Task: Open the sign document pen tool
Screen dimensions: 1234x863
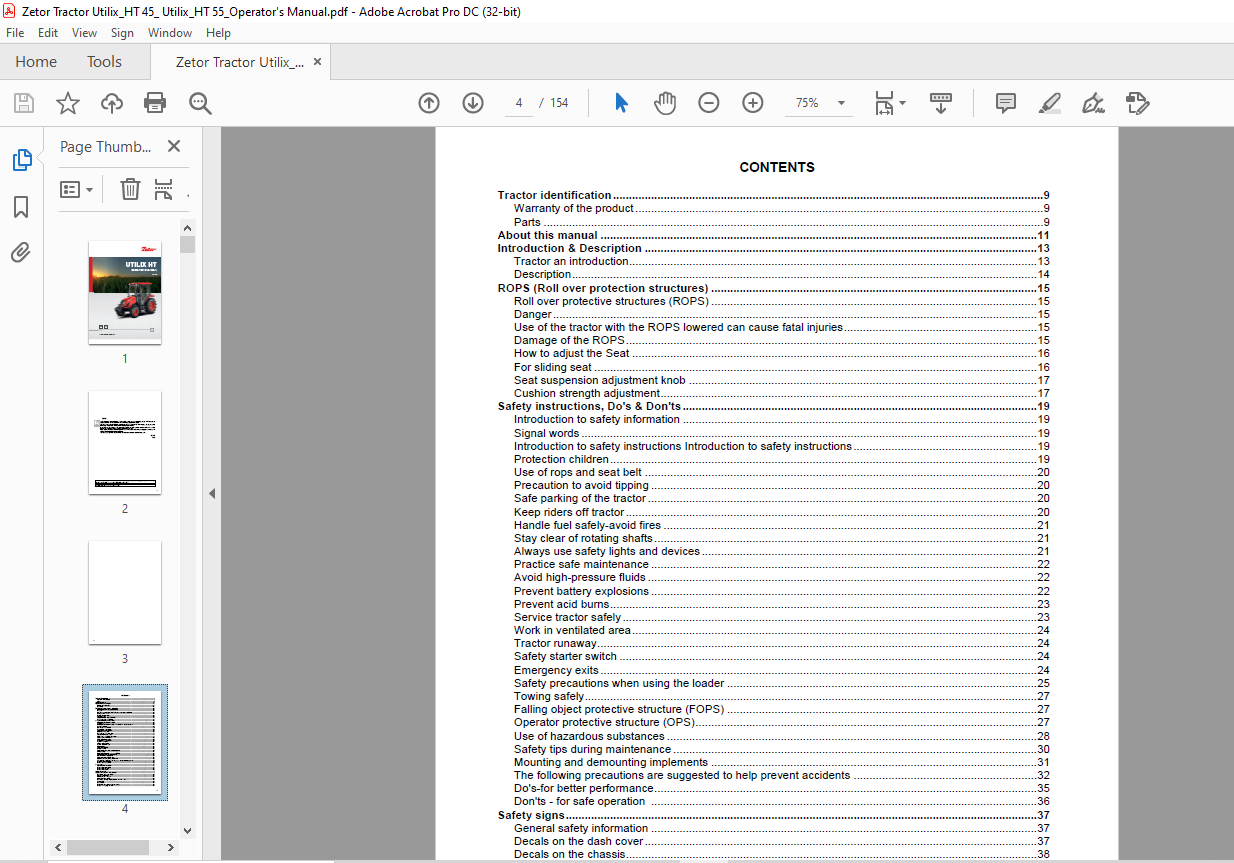Action: pos(1093,103)
